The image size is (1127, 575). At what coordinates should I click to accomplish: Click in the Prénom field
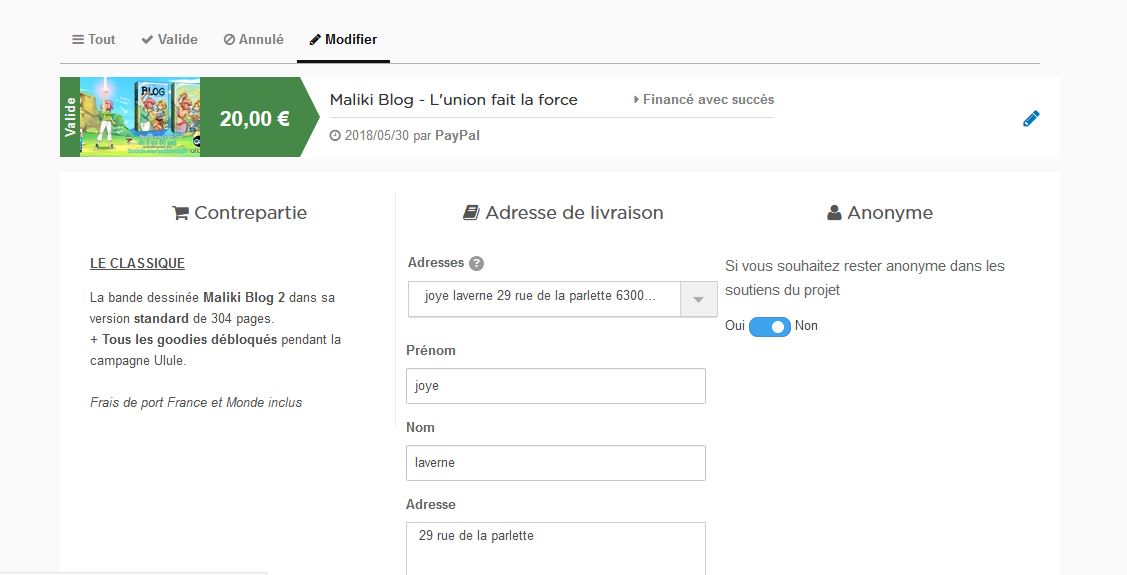pyautogui.click(x=555, y=386)
